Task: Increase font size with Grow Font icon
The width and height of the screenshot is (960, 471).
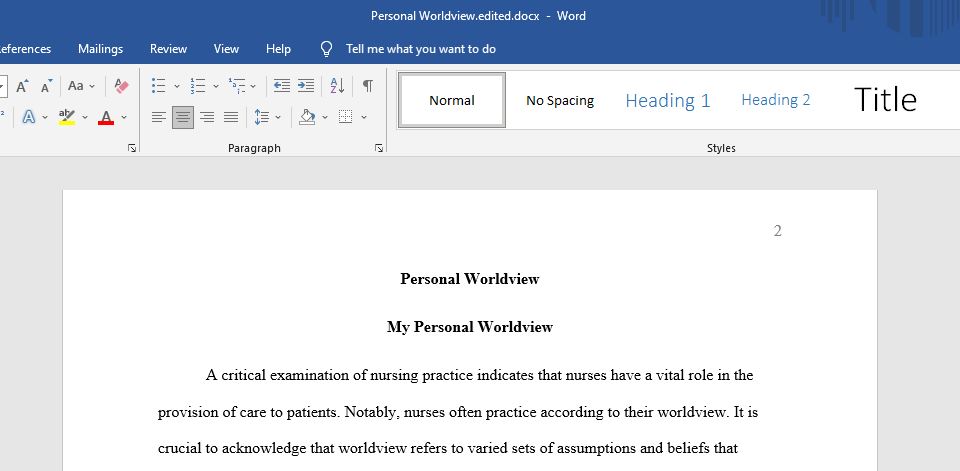Action: (x=22, y=86)
